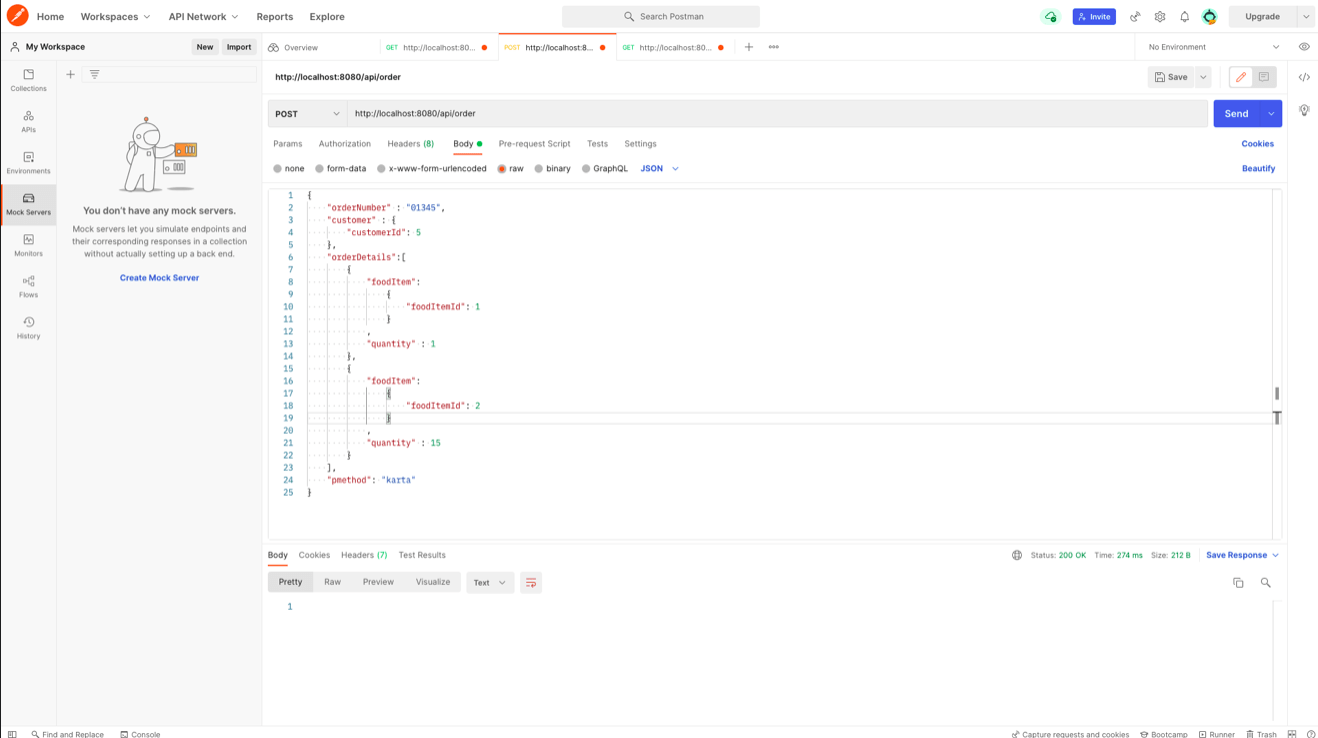Open the Monitors panel
The image size is (1318, 738).
coord(28,246)
